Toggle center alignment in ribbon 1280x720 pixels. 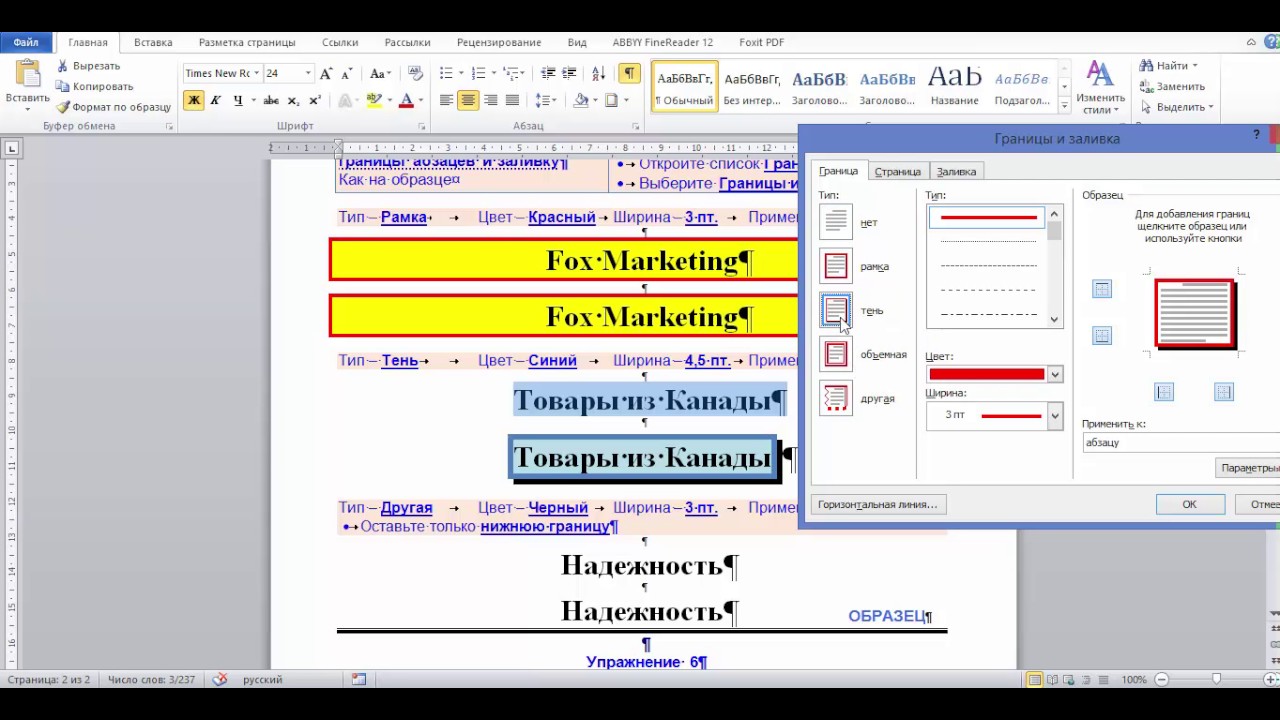[468, 100]
